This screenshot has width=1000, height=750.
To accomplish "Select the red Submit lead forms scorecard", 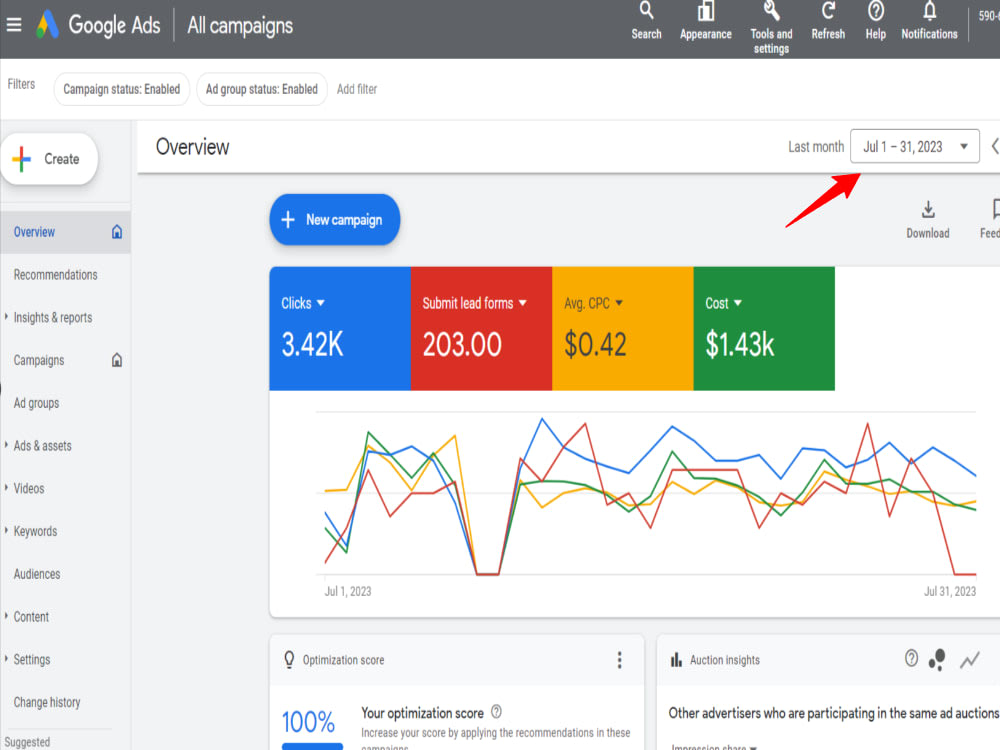I will (x=482, y=328).
